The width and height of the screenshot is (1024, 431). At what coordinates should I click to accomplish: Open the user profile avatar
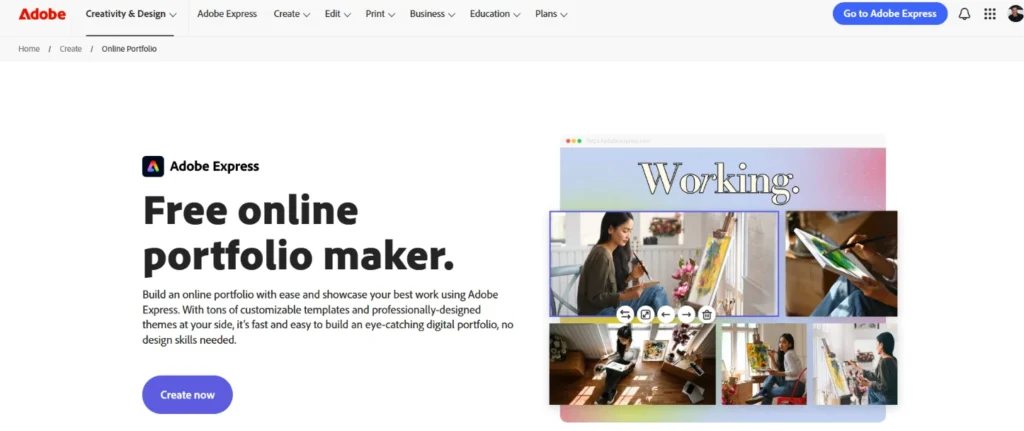coord(1016,14)
